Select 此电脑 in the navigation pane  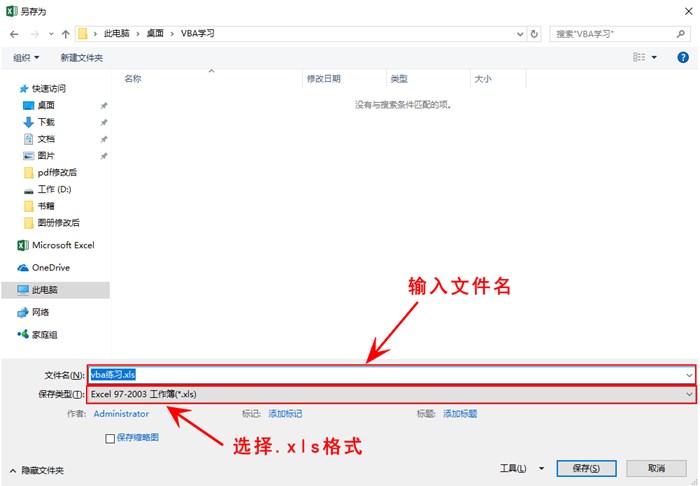tap(44, 290)
